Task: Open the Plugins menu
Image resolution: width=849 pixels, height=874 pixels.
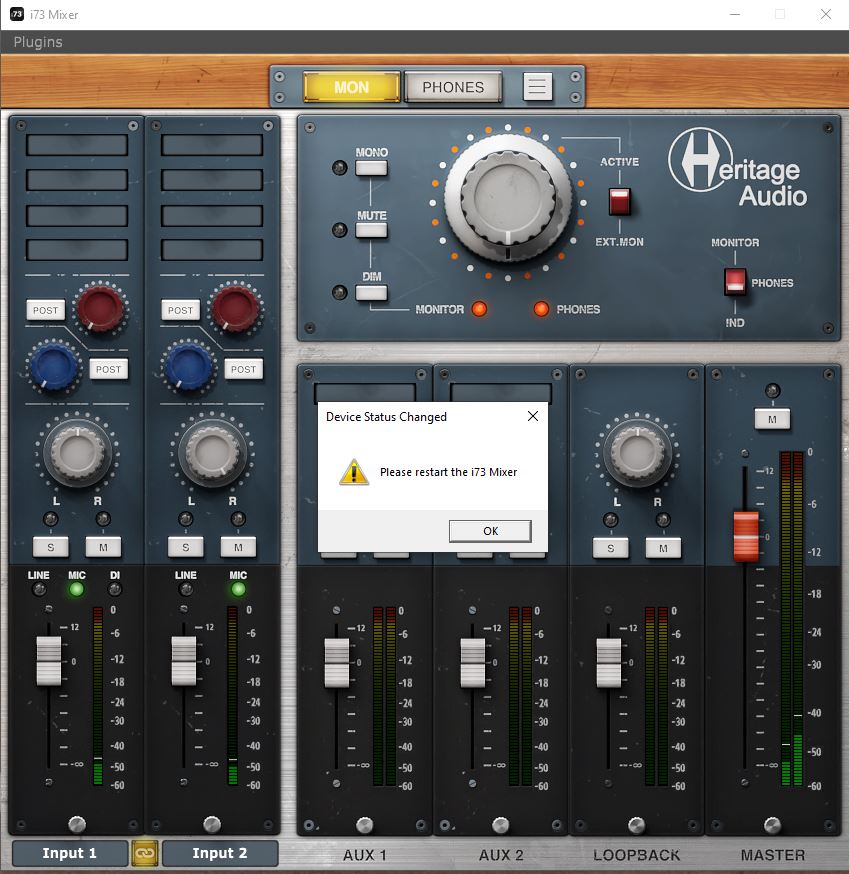Action: (38, 42)
